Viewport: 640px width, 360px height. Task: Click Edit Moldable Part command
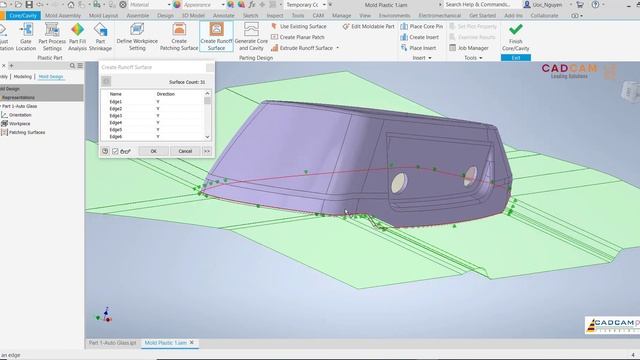click(x=369, y=26)
